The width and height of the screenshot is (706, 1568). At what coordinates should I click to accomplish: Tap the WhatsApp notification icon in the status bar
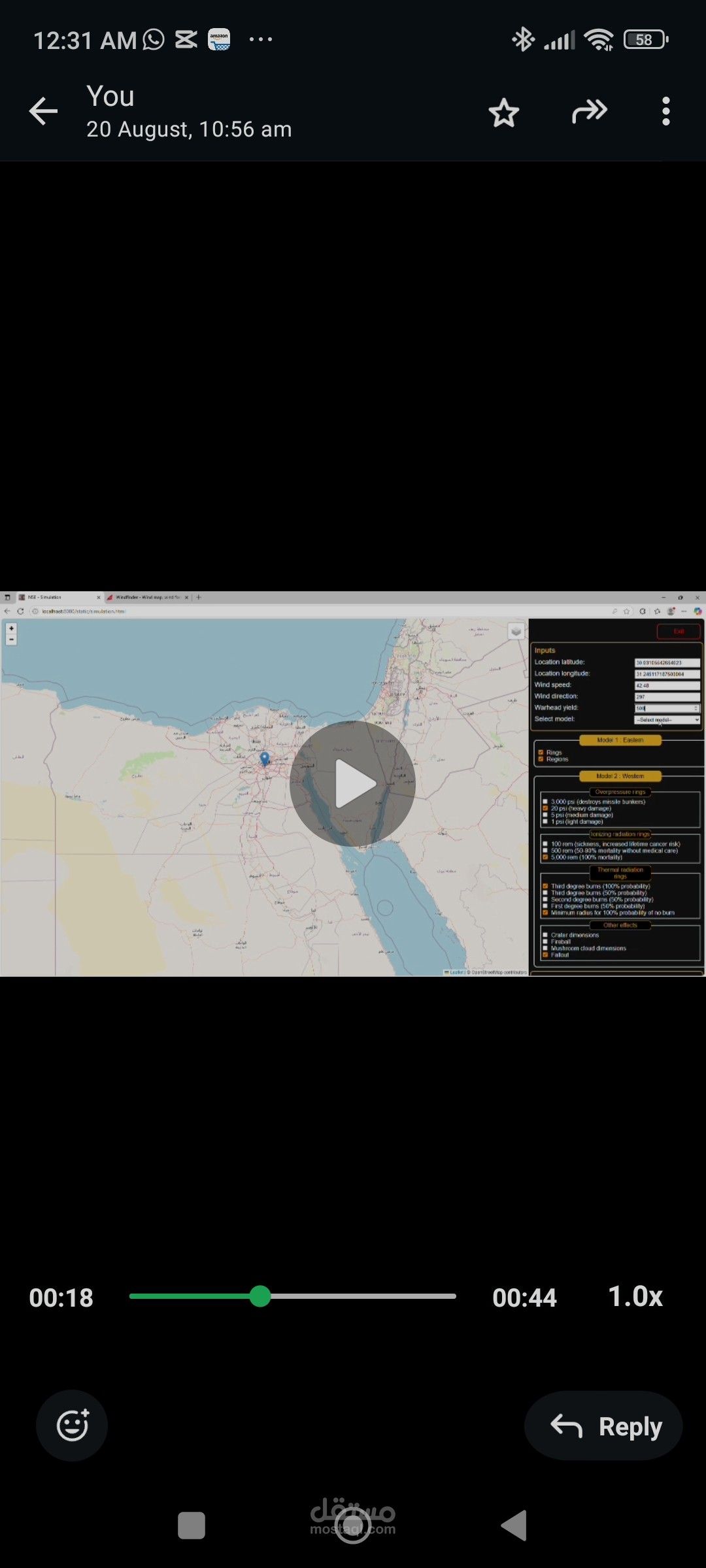click(154, 40)
